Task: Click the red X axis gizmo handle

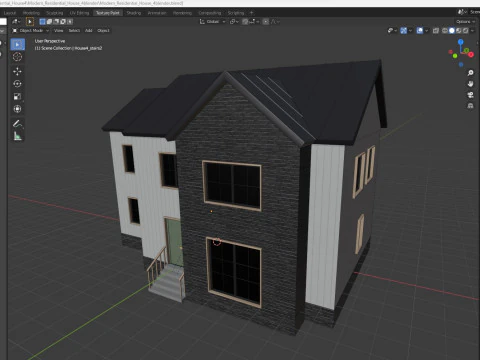Action: coord(471,54)
